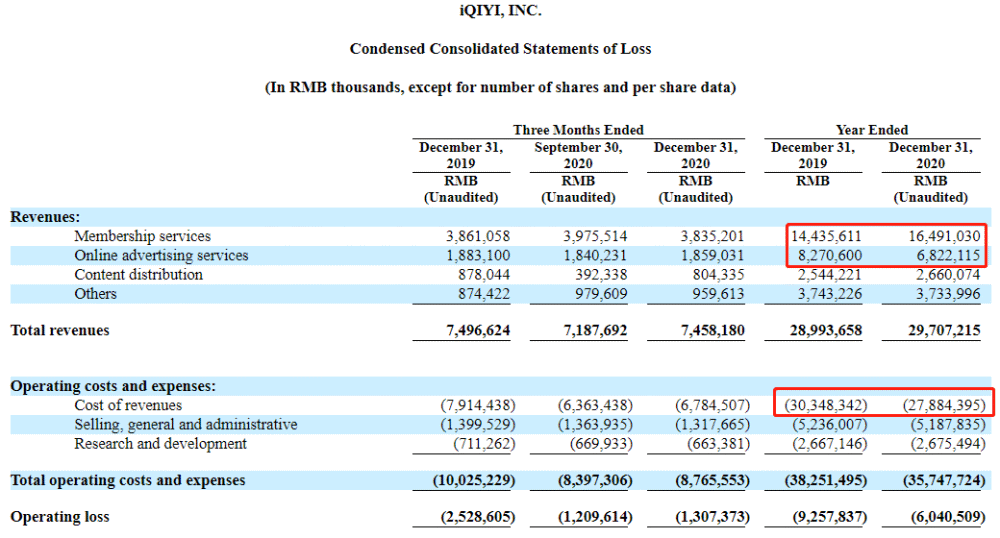The image size is (1000, 538).
Task: Select the 'Revenues:' section label
Action: pyautogui.click(x=45, y=217)
